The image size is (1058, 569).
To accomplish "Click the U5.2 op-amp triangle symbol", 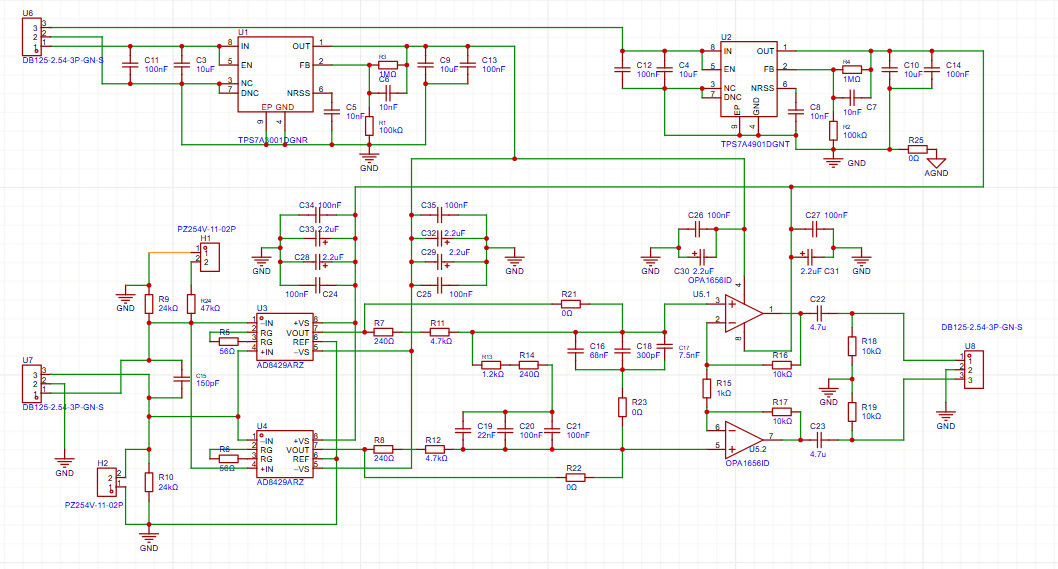I will [x=738, y=437].
